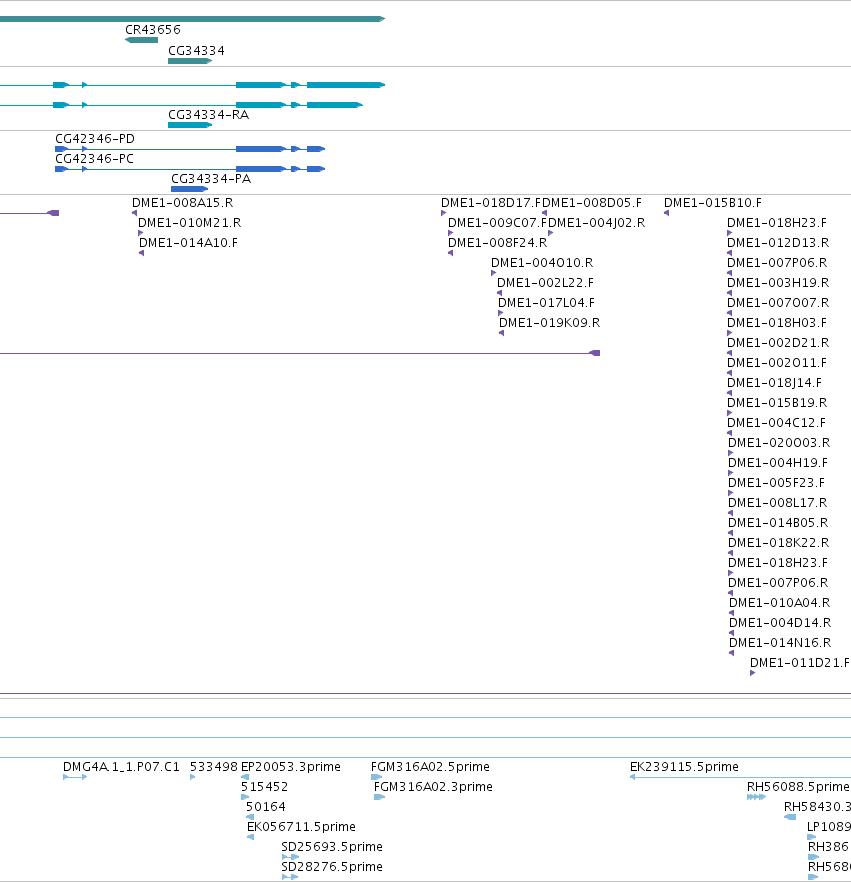Select clone end DME1-008A15.R

182,203
